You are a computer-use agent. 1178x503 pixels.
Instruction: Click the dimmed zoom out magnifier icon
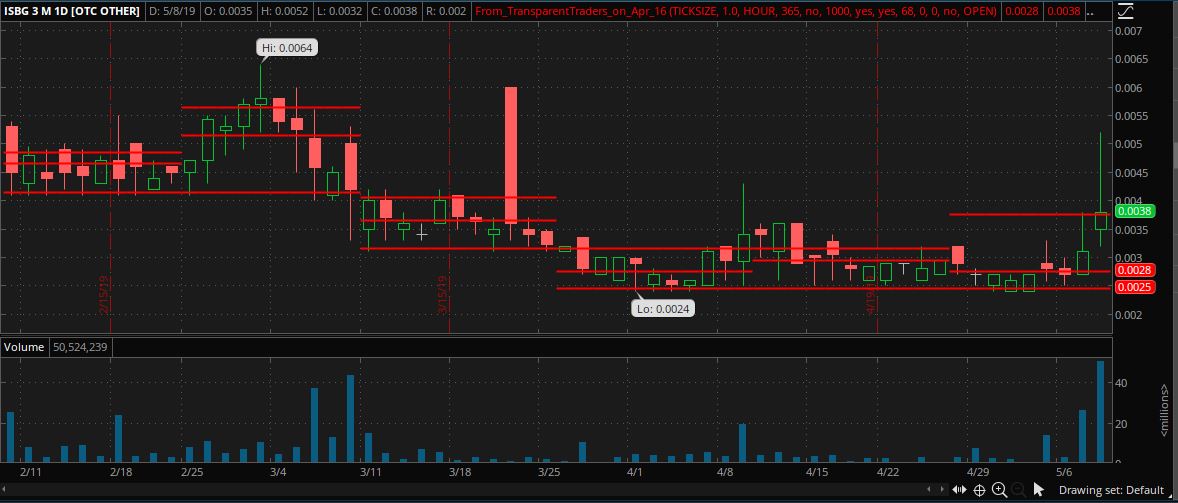pyautogui.click(x=1018, y=490)
